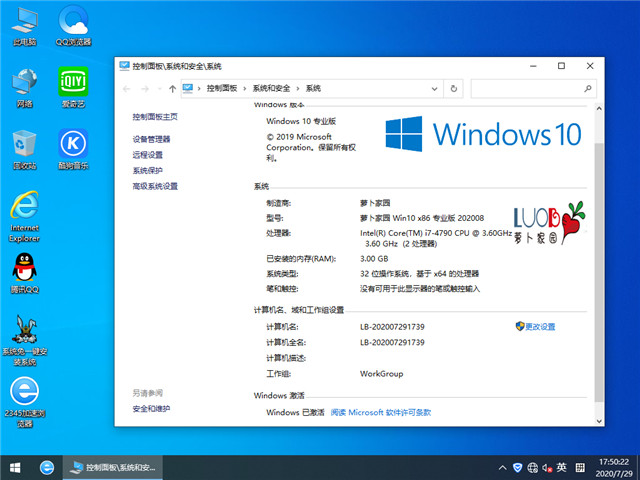
Task: Switch input language with the 英 indicator
Action: (x=562, y=467)
